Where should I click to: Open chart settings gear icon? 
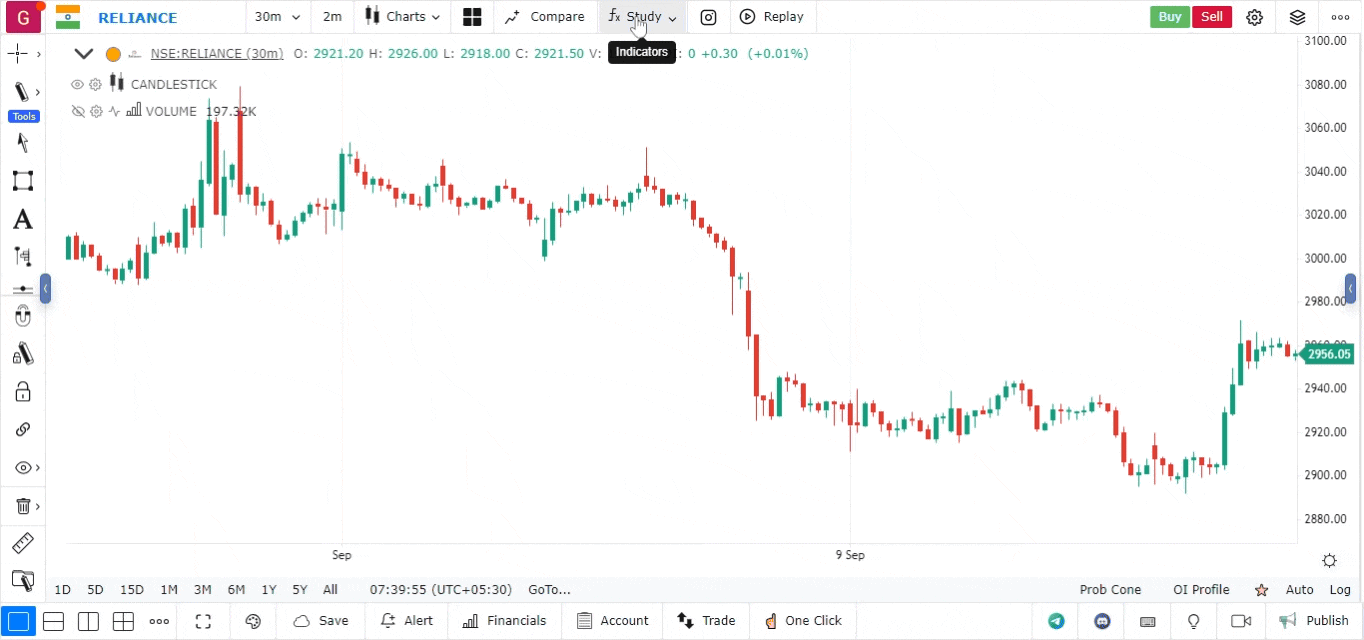pos(1254,17)
